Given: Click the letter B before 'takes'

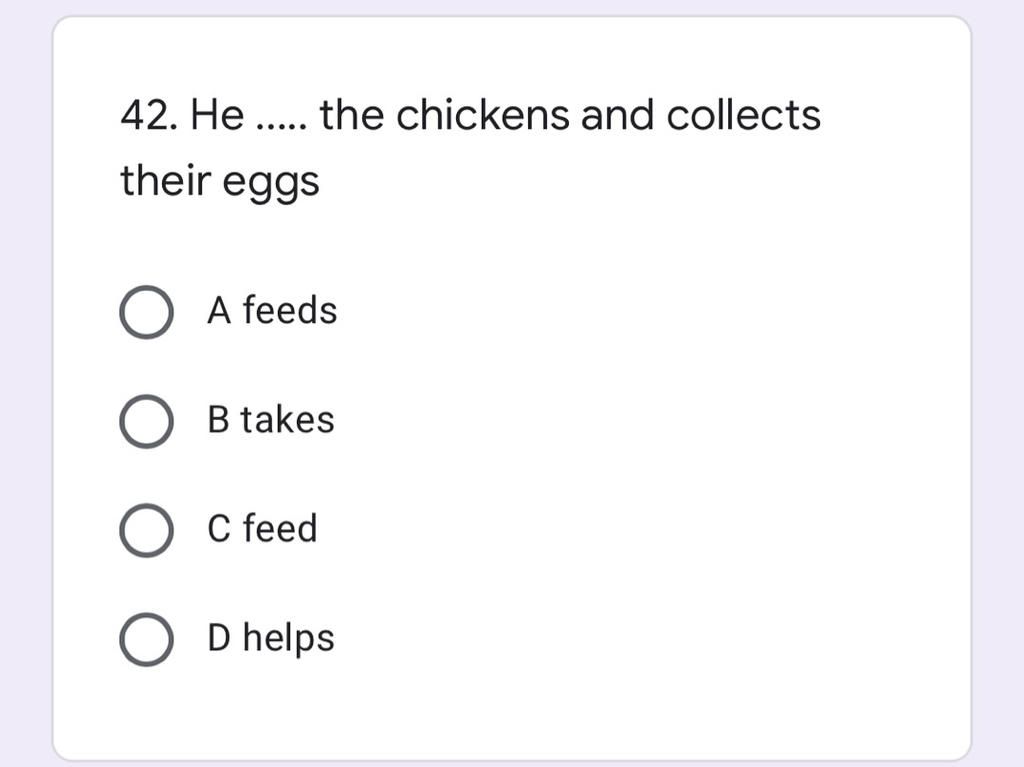Looking at the screenshot, I should pos(219,419).
